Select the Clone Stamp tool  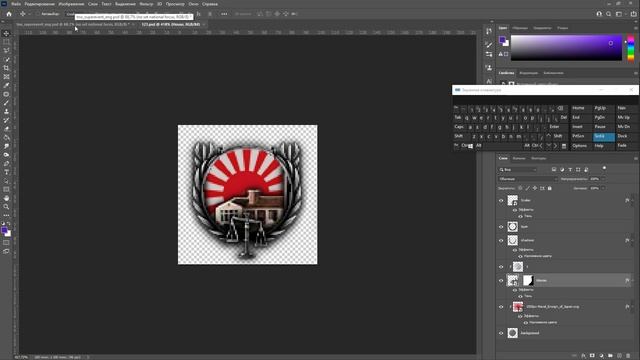click(6, 111)
